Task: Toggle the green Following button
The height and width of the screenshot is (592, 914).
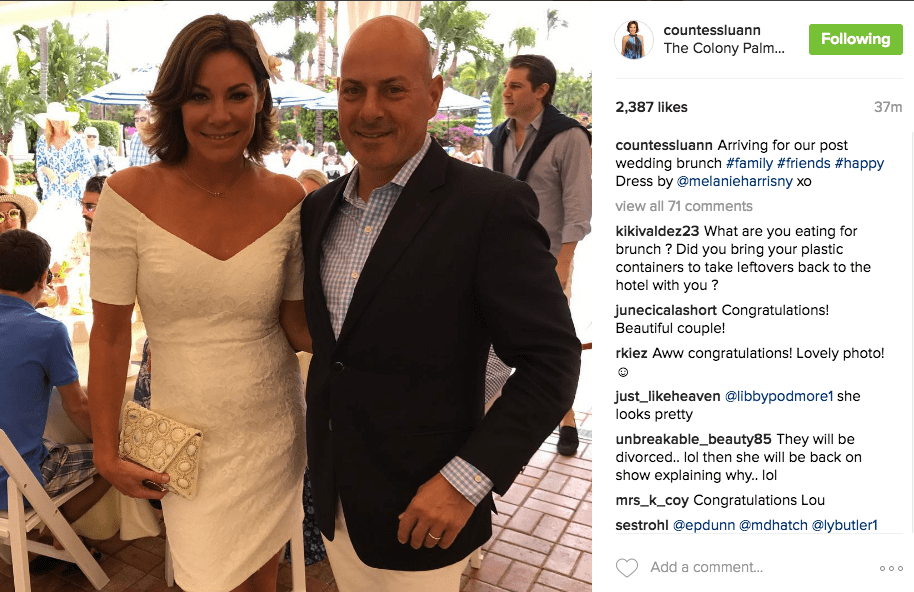Action: [x=855, y=39]
